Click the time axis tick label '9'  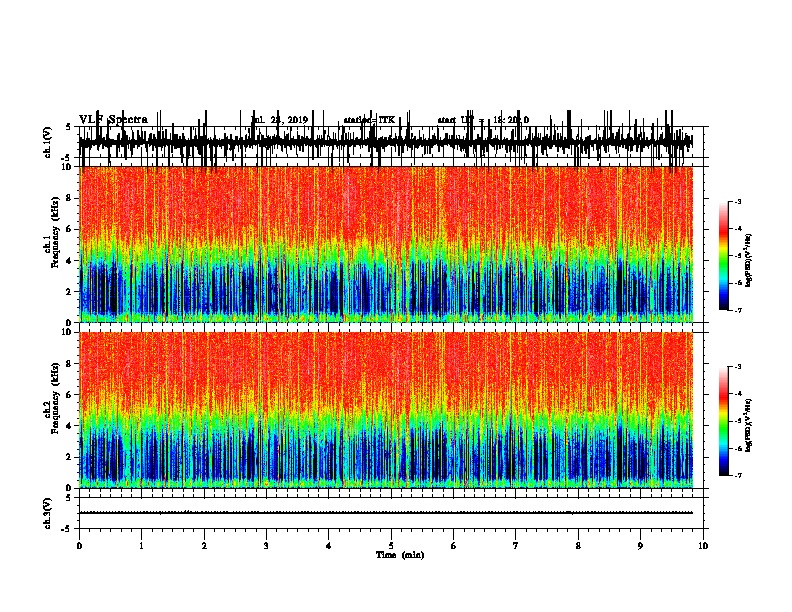640,546
